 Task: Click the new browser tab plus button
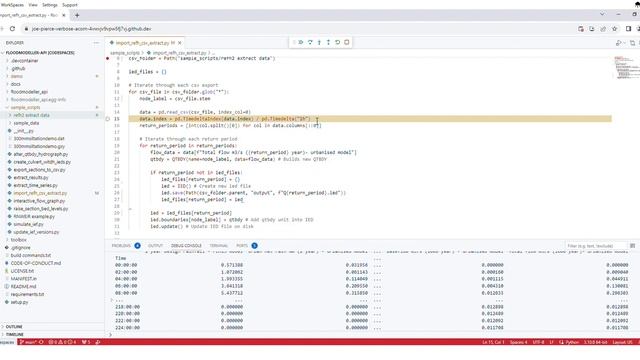(x=77, y=16)
